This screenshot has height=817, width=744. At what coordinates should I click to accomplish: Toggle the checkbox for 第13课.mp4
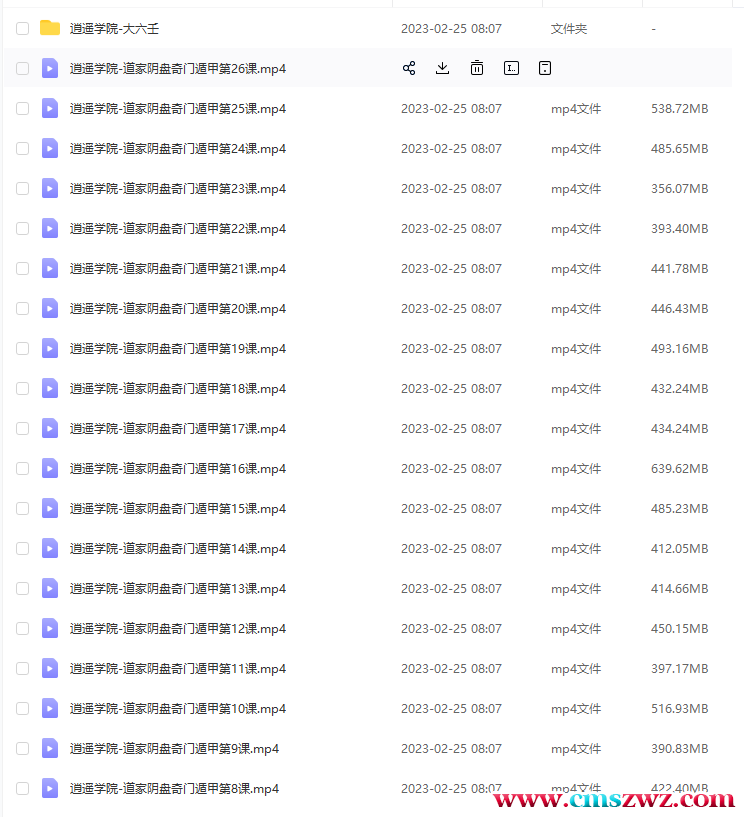point(23,589)
